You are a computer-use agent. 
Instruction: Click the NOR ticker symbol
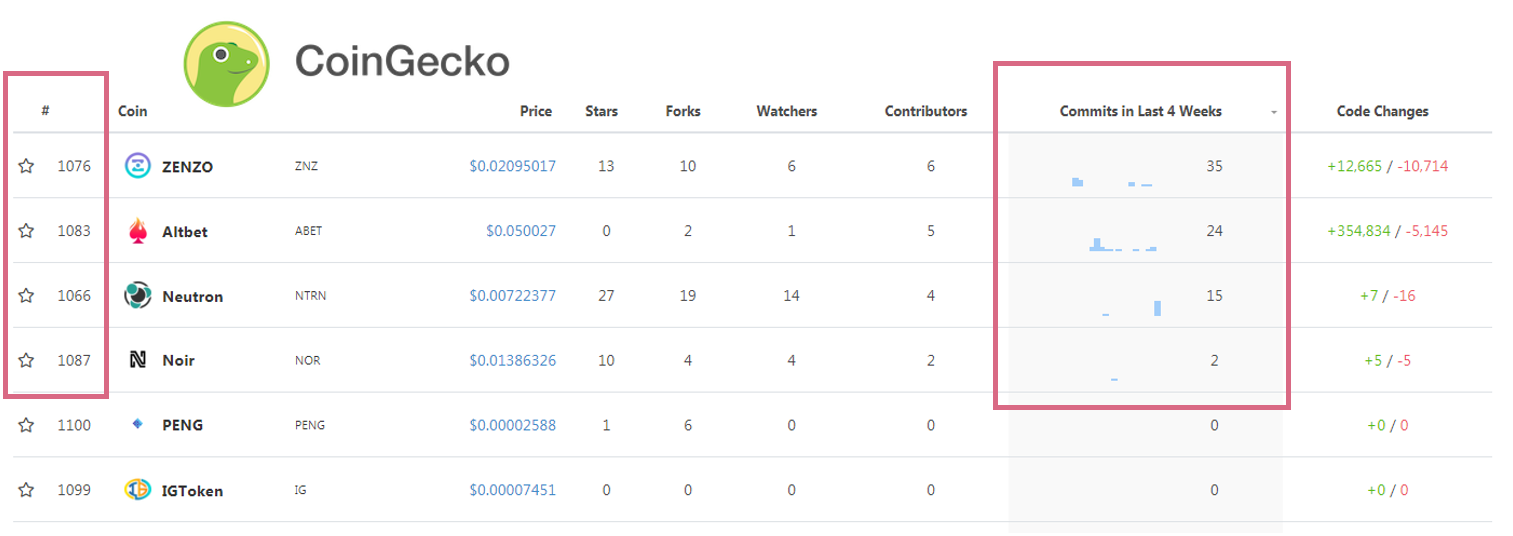(307, 361)
